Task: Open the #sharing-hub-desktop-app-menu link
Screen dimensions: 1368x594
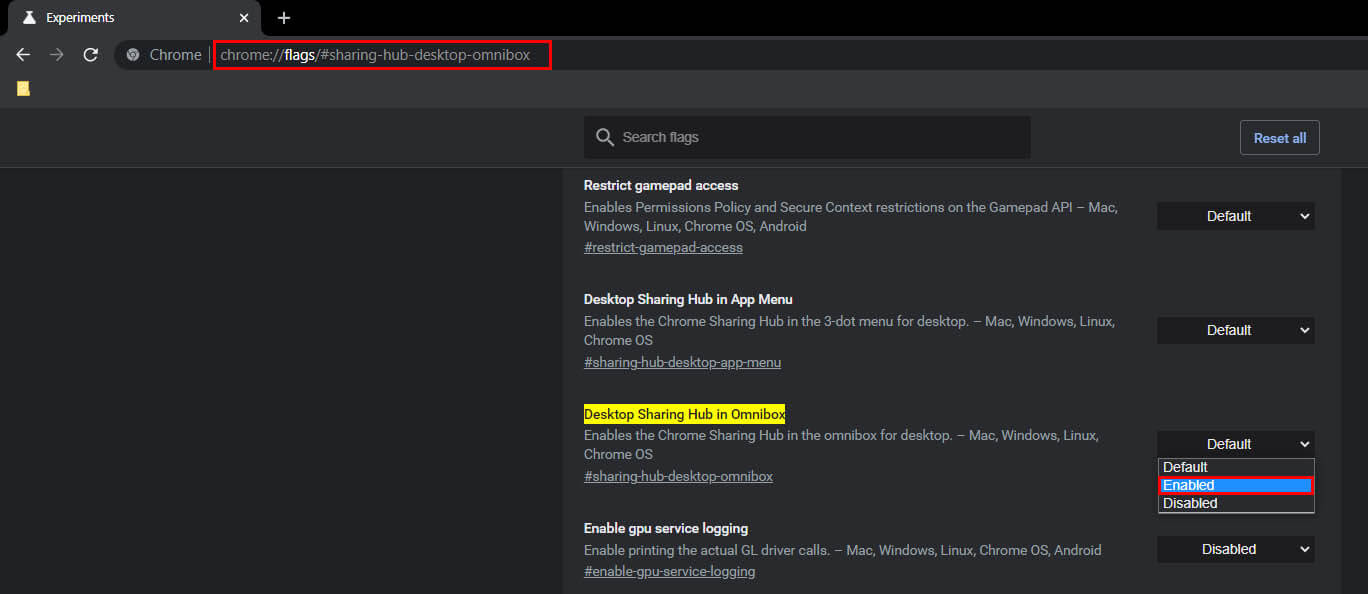Action: coord(682,362)
